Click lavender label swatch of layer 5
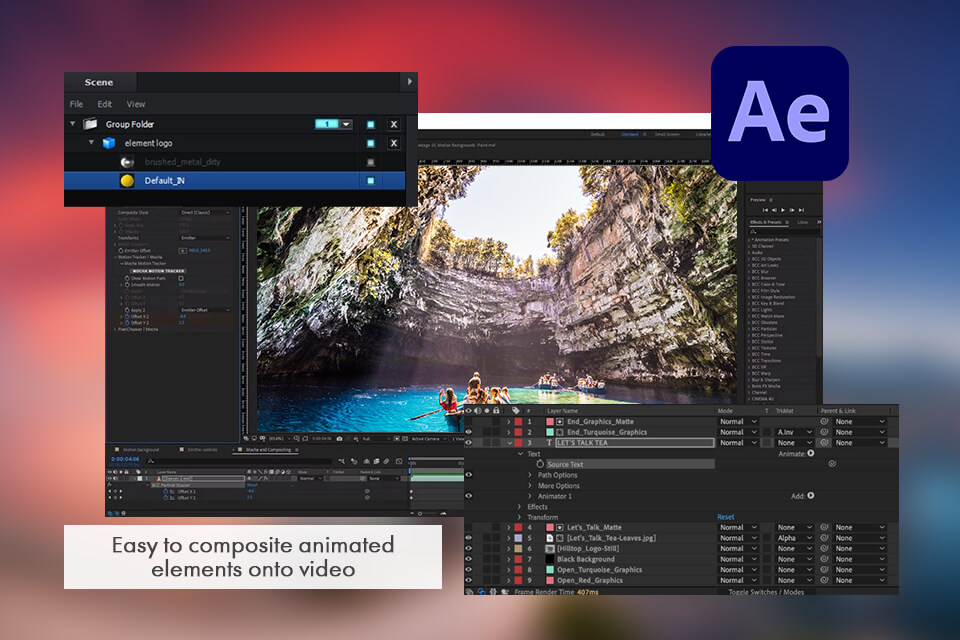Image resolution: width=960 pixels, height=640 pixels. 518,538
